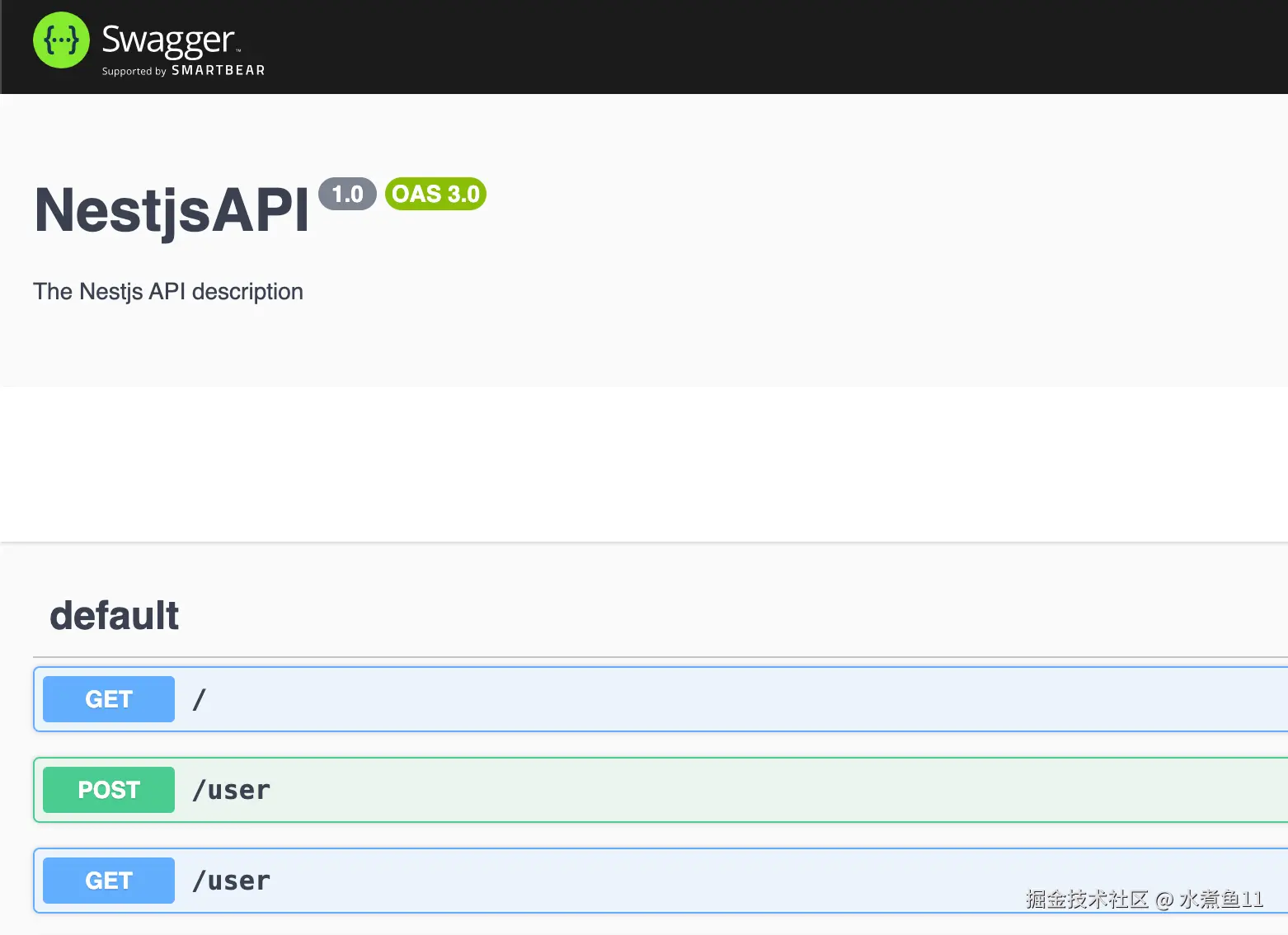The image size is (1288, 935).
Task: Click 'The Nestjs API description' text
Action: pyautogui.click(x=168, y=292)
